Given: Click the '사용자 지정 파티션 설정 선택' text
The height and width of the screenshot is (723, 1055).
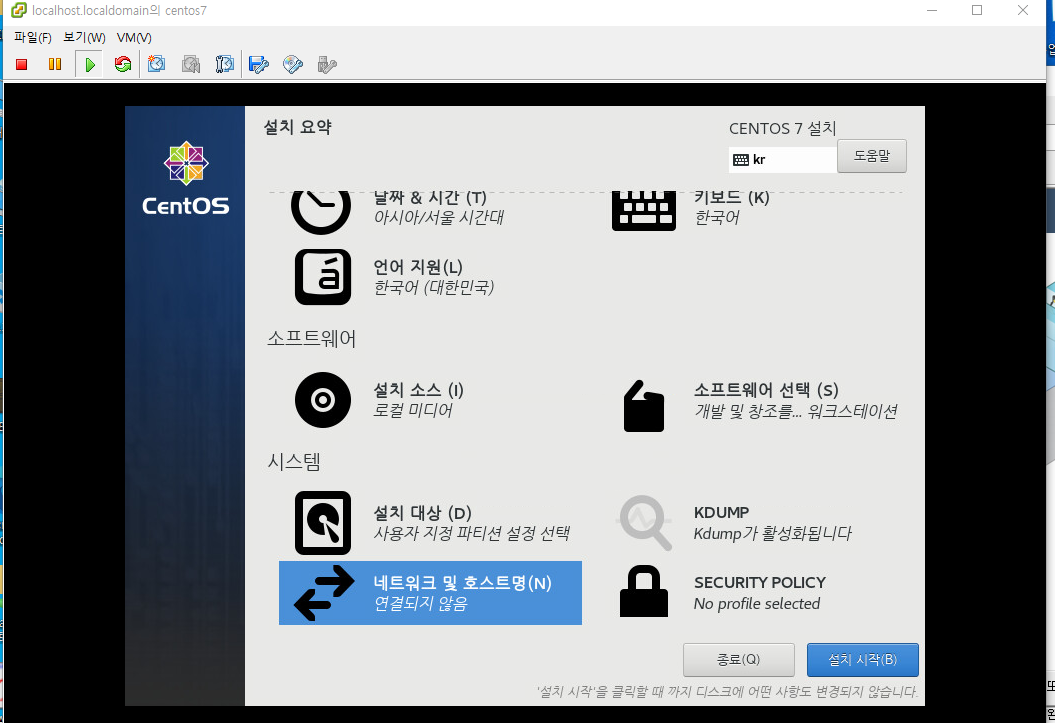Looking at the screenshot, I should click(x=472, y=533).
